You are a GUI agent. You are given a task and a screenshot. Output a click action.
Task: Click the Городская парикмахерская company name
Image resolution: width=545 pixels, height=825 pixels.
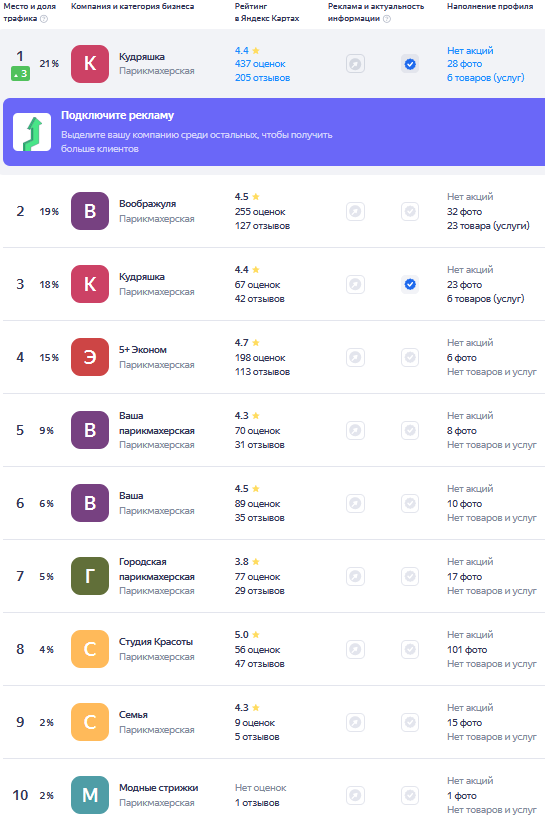point(157,569)
